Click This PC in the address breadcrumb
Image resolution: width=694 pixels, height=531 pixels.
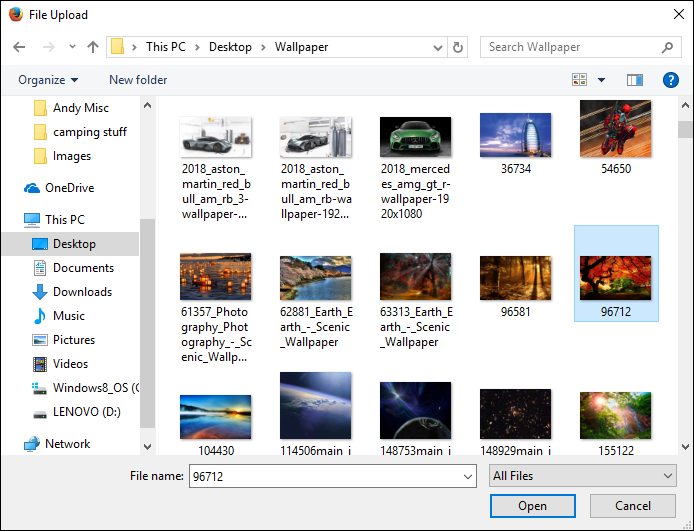click(166, 47)
